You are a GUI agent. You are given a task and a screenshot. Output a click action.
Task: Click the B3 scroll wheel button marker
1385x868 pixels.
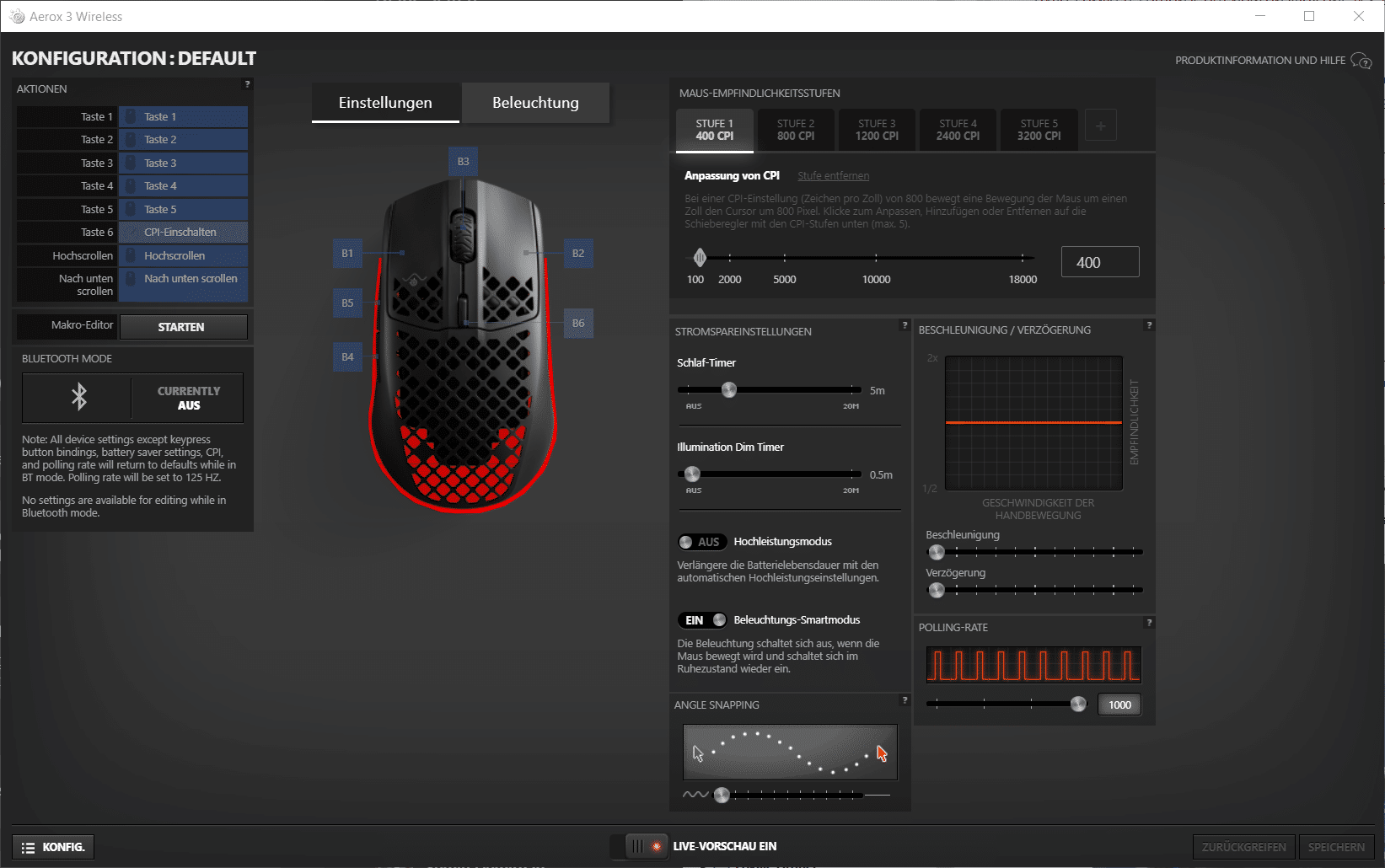[x=463, y=162]
